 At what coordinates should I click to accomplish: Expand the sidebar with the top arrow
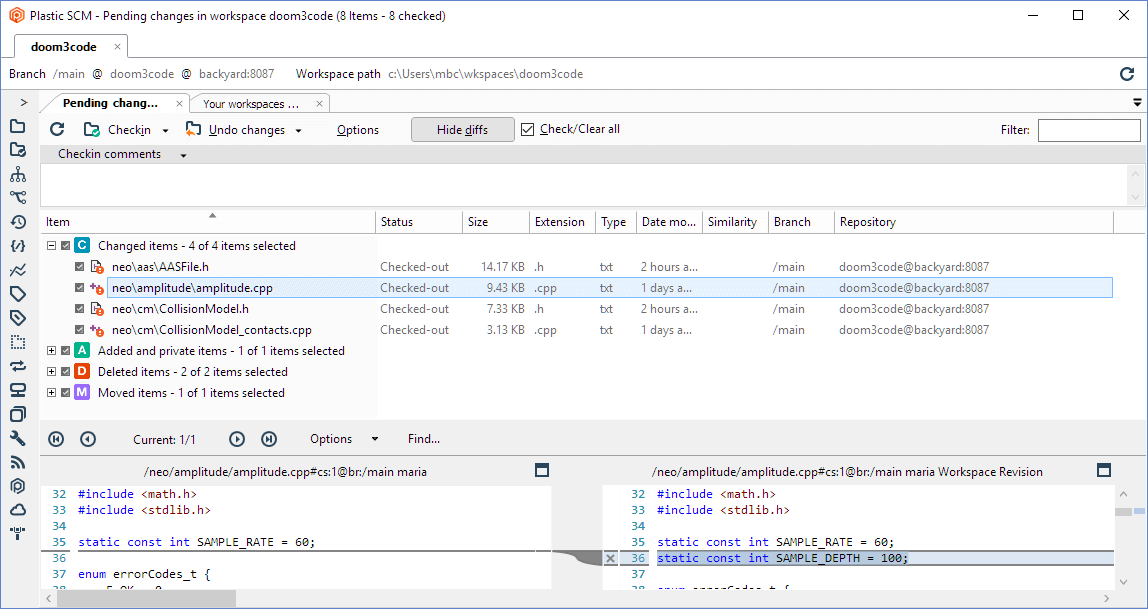point(23,103)
